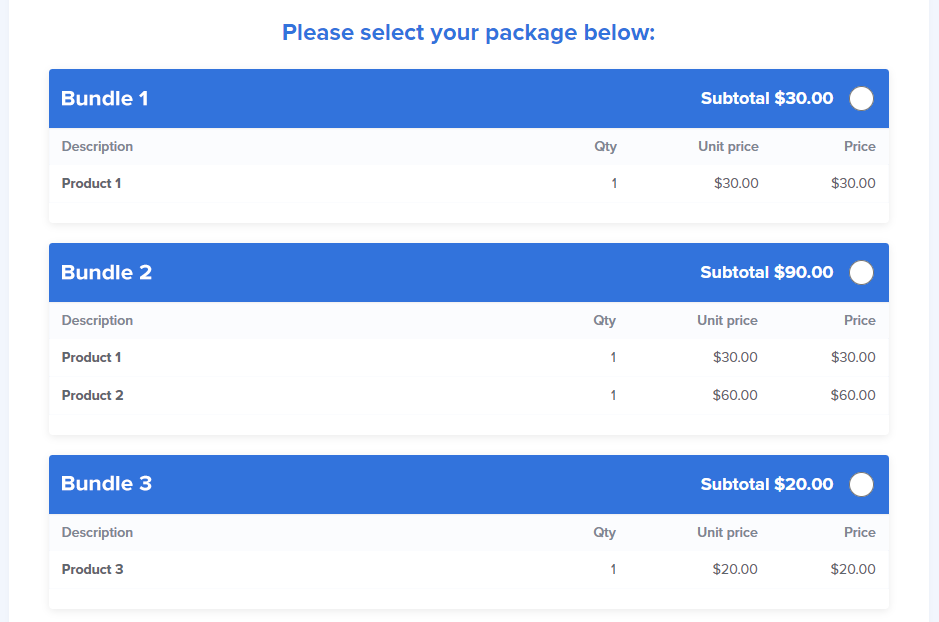Image resolution: width=939 pixels, height=622 pixels.
Task: Click the Bundle 2 header title
Action: coord(106,272)
